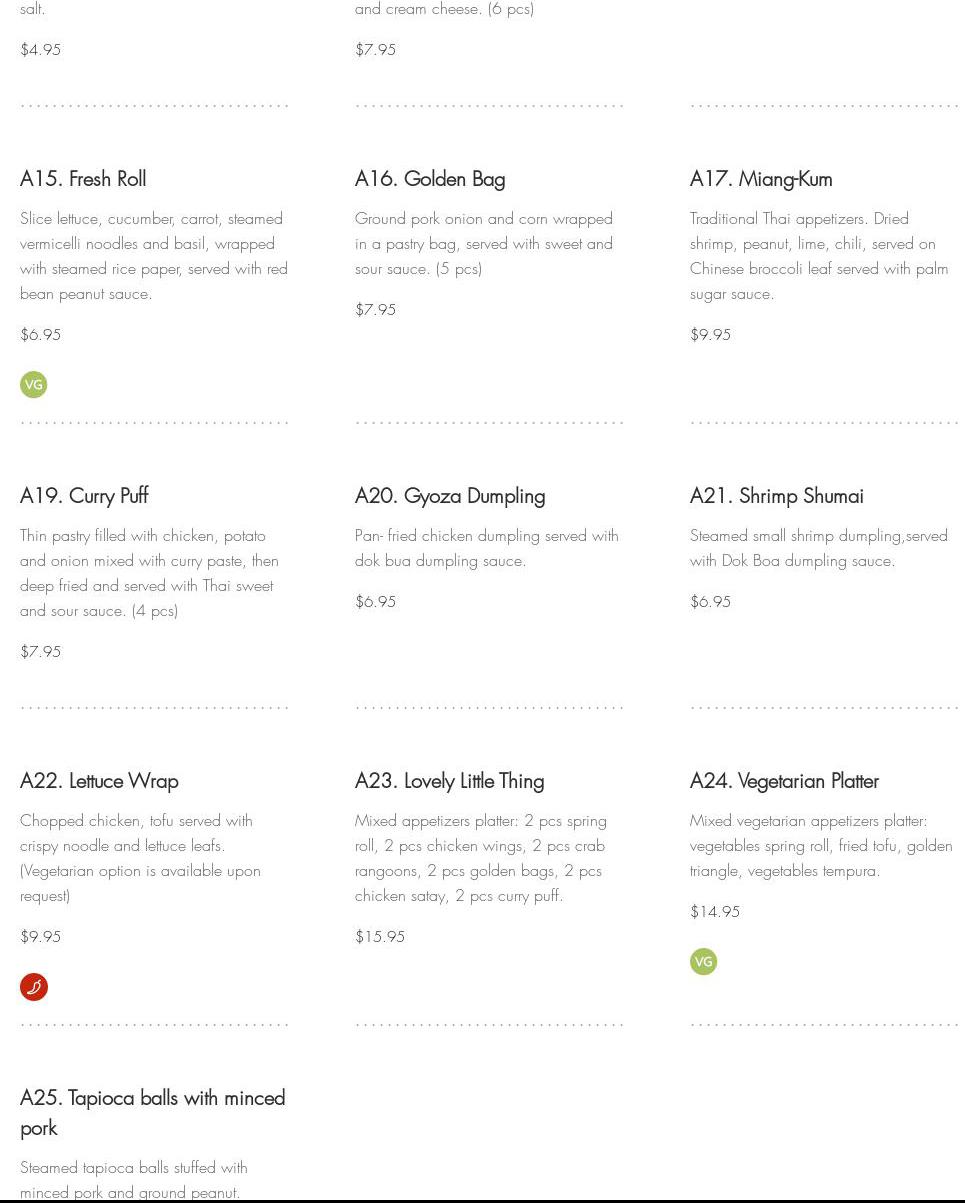
Task: Open the A23. Lovely Little Thing item
Action: 449,781
